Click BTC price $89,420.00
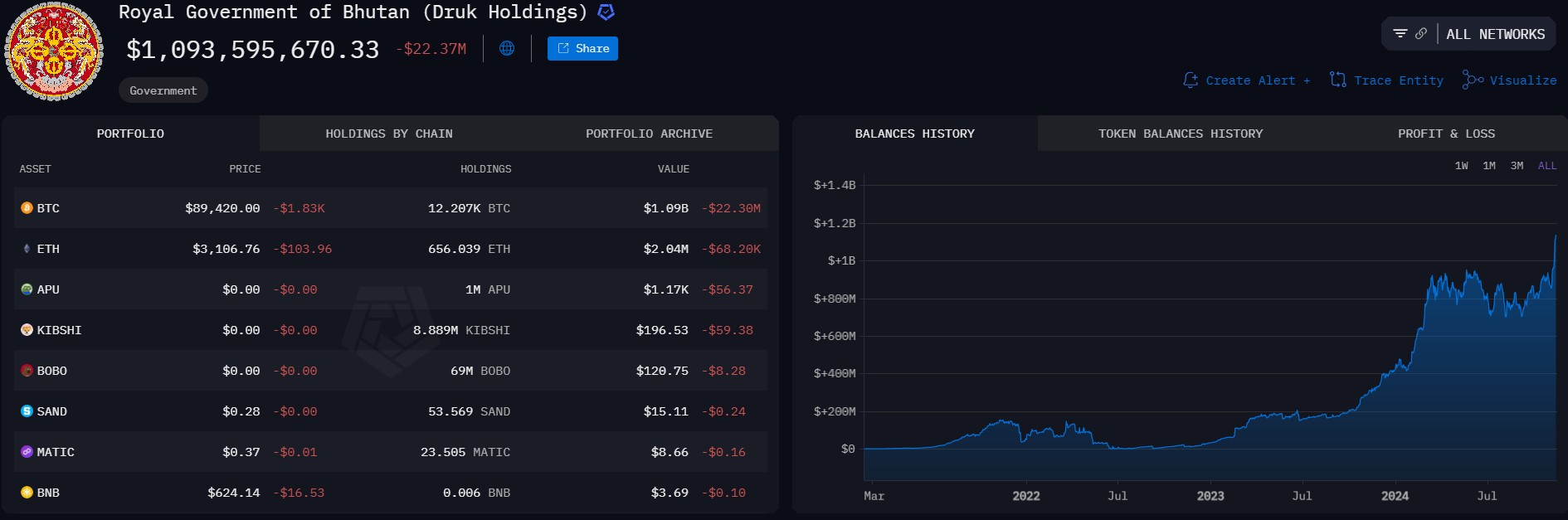Screen dimensions: 1568x520 click(222, 208)
